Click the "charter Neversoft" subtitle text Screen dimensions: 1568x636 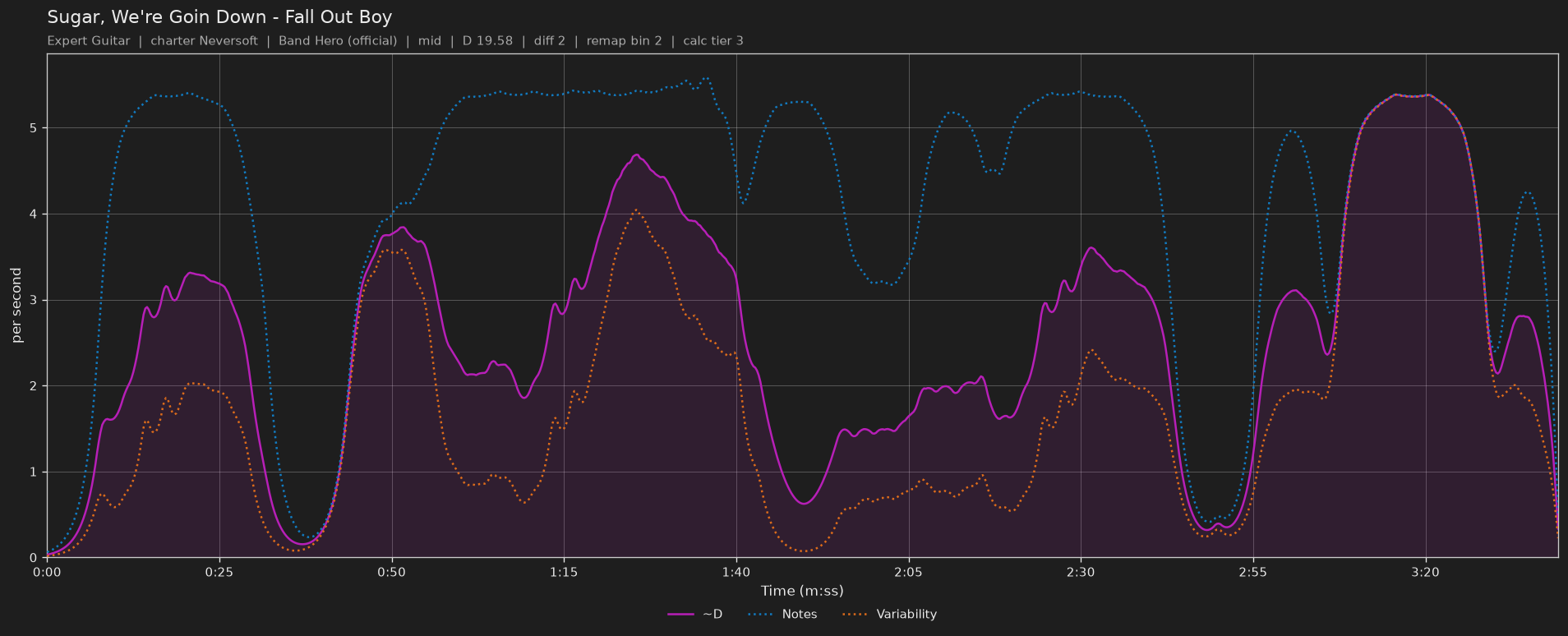coord(204,41)
